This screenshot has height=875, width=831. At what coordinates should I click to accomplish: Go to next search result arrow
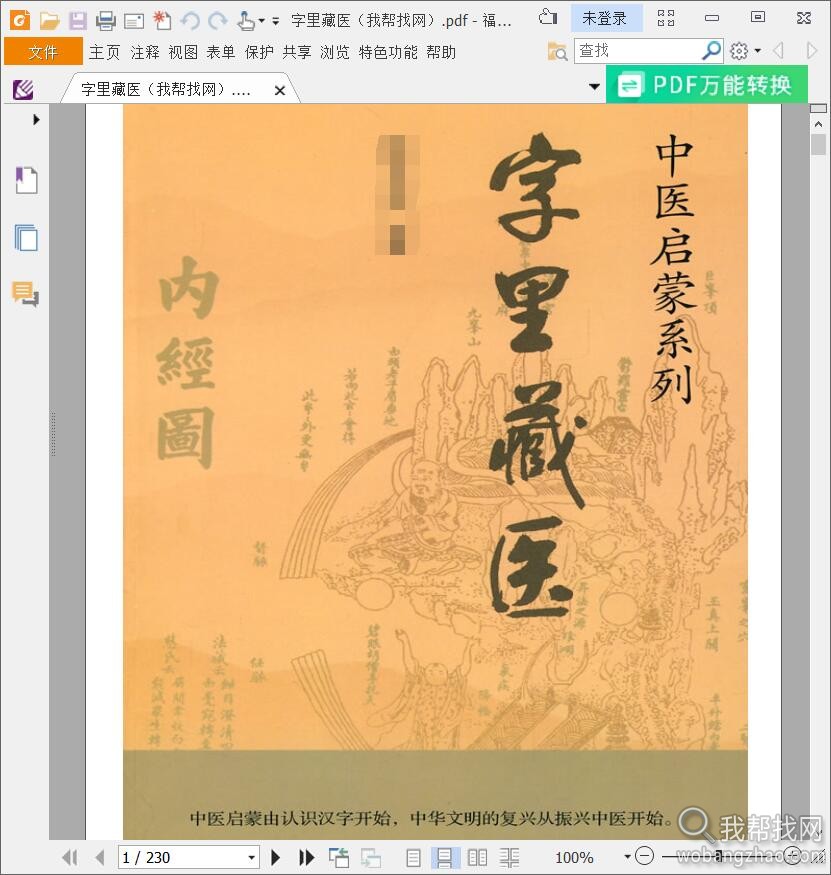812,51
